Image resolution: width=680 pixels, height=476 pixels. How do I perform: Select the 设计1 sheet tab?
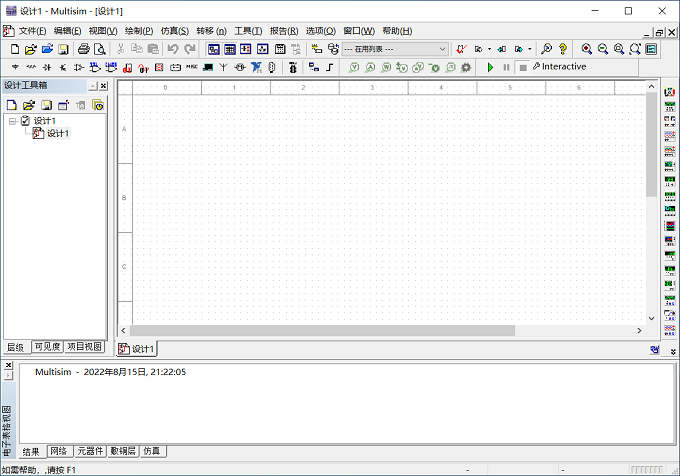[137, 349]
